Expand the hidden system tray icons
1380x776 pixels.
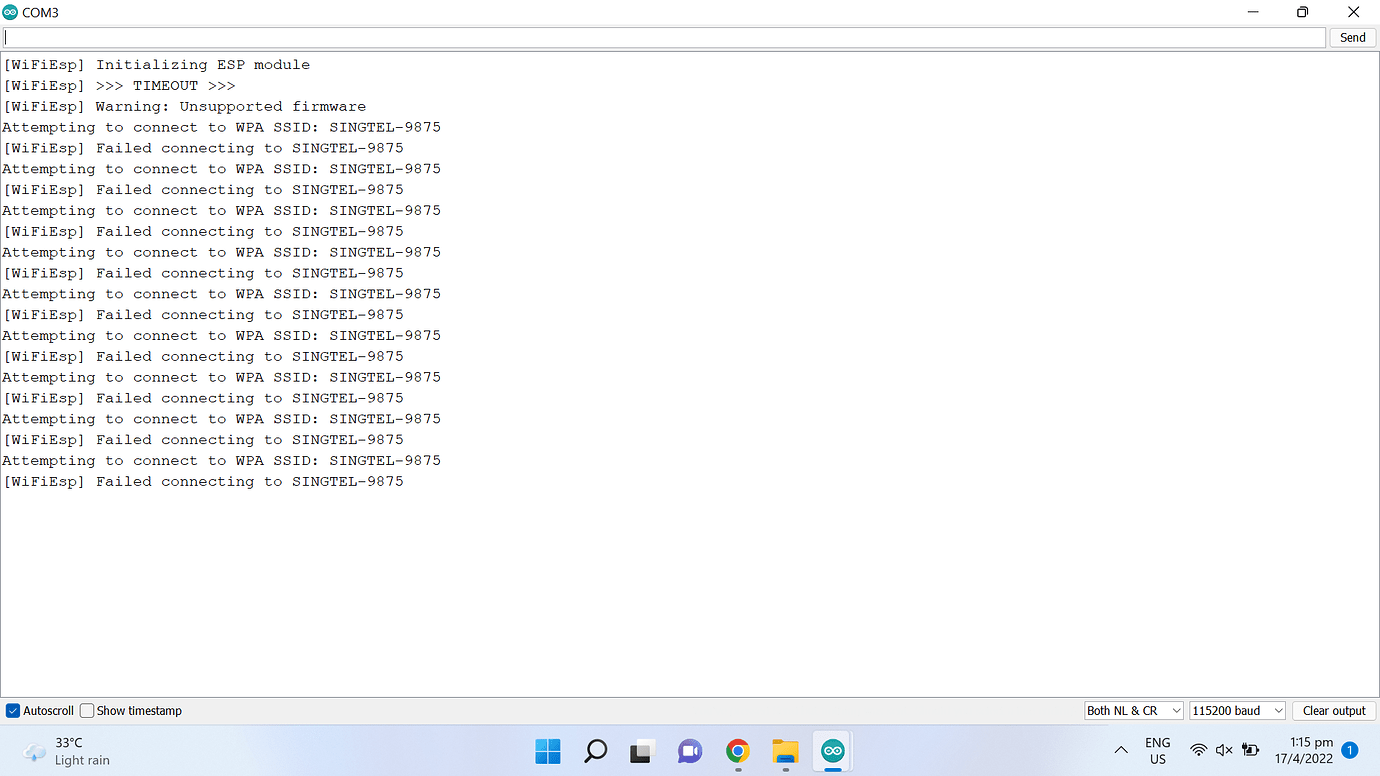tap(1121, 749)
